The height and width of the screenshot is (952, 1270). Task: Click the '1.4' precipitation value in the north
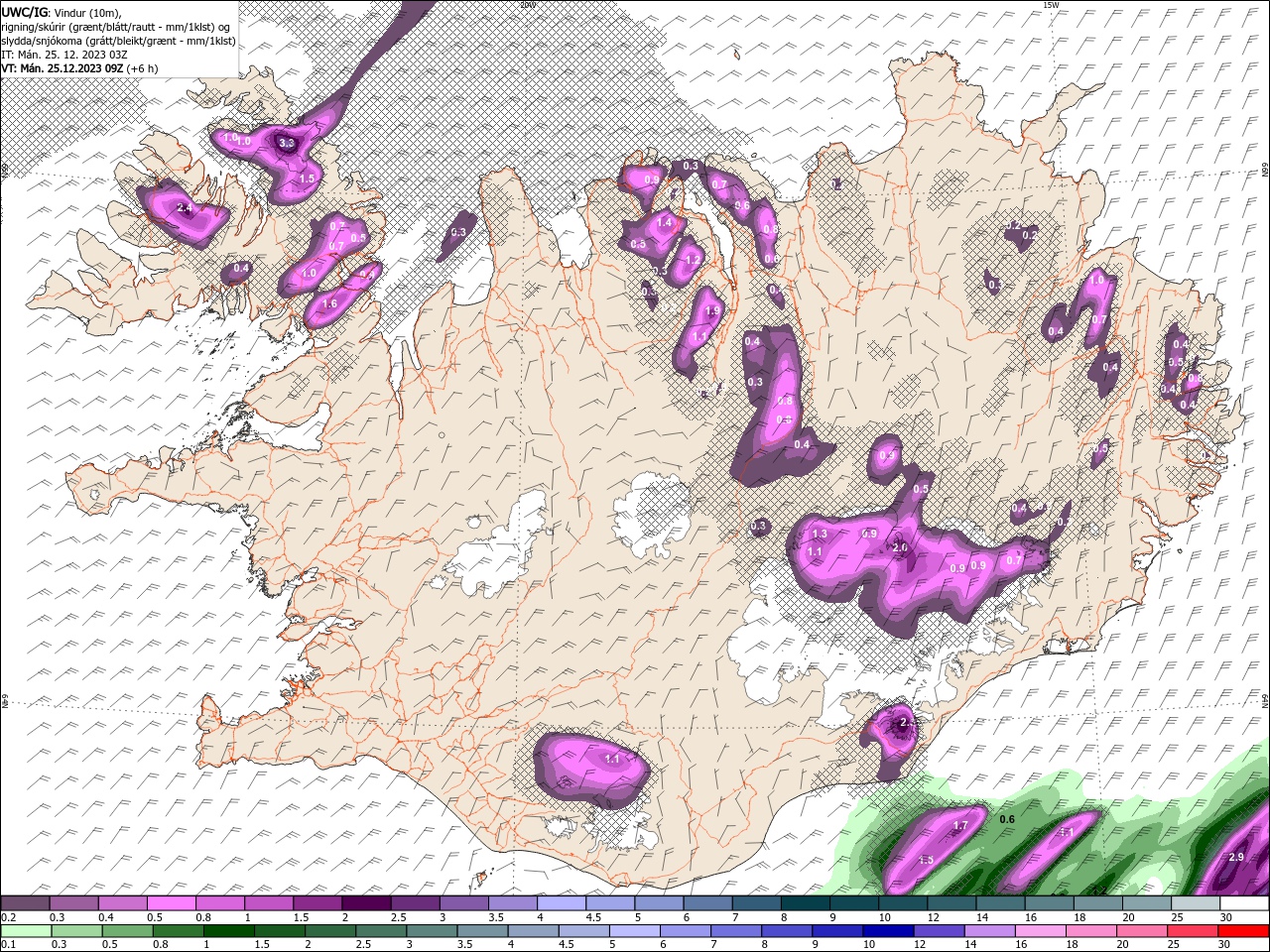point(664,223)
